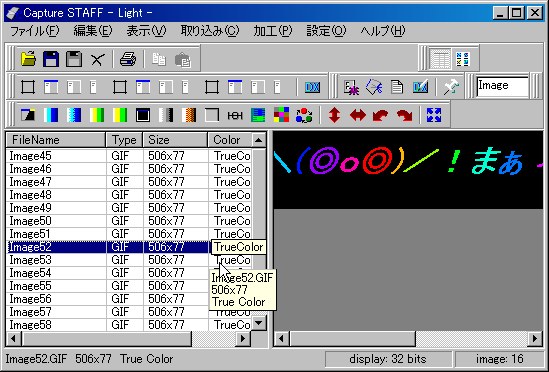Switch to detail list view mode
Image resolution: width=549 pixels, height=372 pixels.
pos(440,59)
